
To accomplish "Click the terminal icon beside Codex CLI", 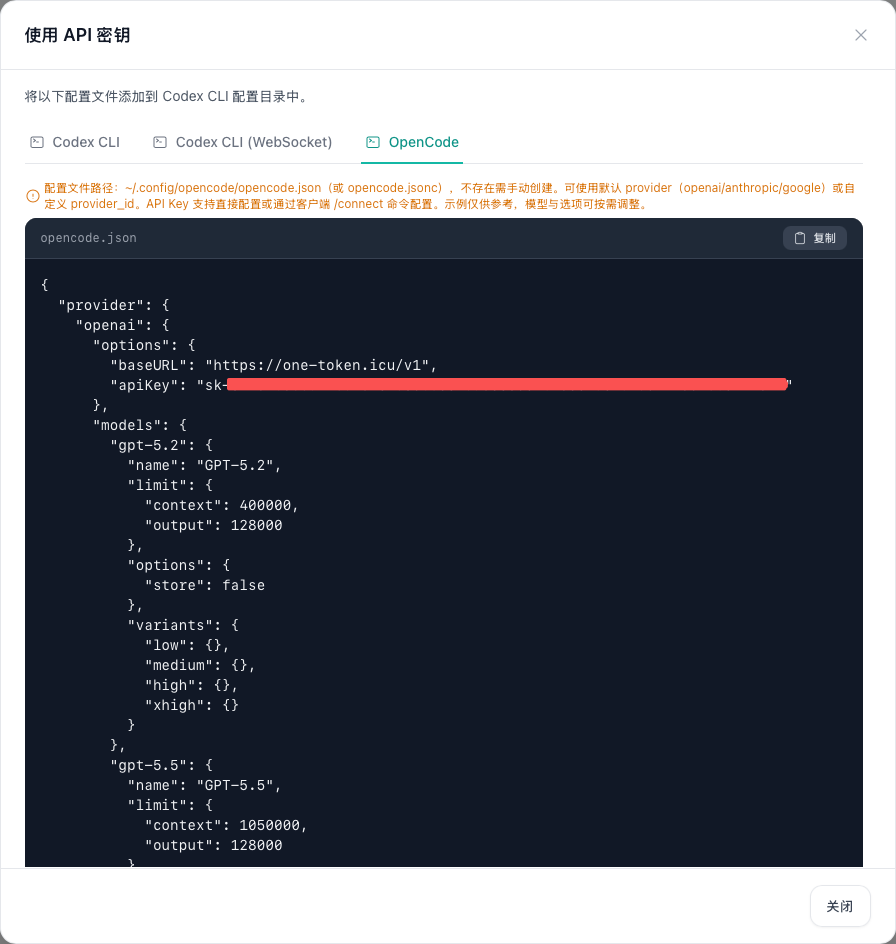I will (x=37, y=142).
